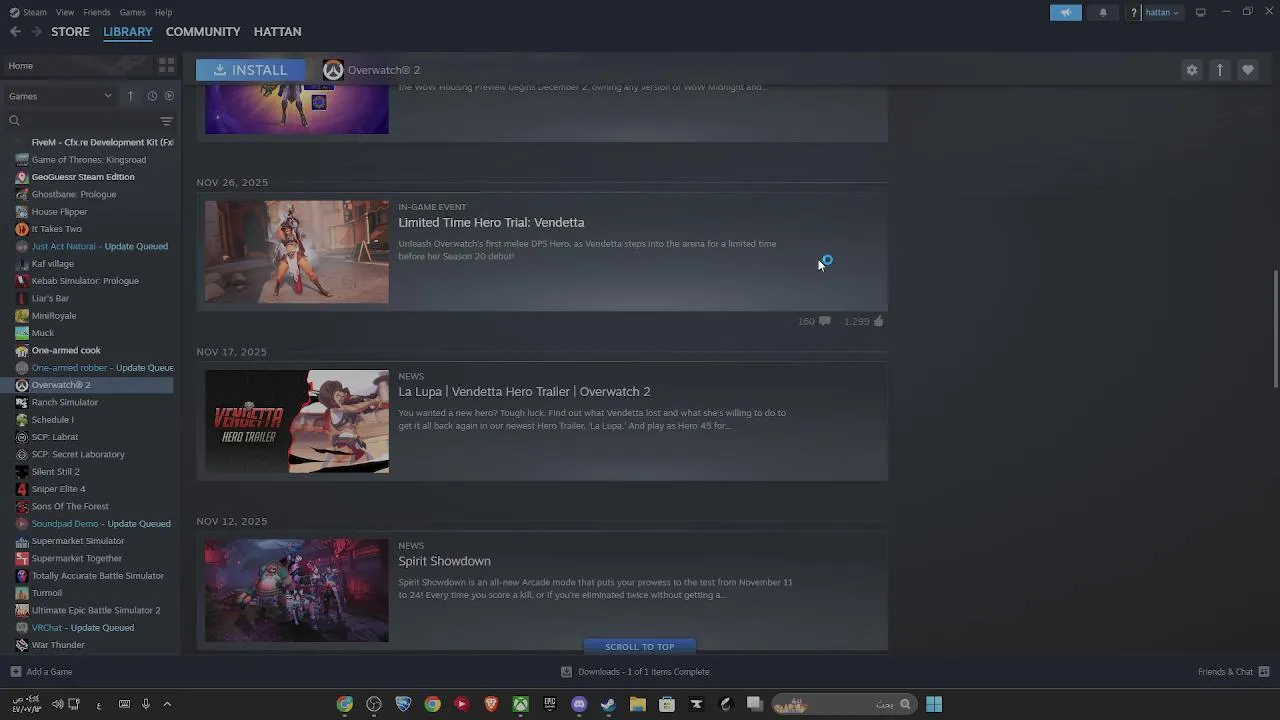Viewport: 1280px width, 720px height.
Task: Click Add a Game
Action: click(x=41, y=672)
